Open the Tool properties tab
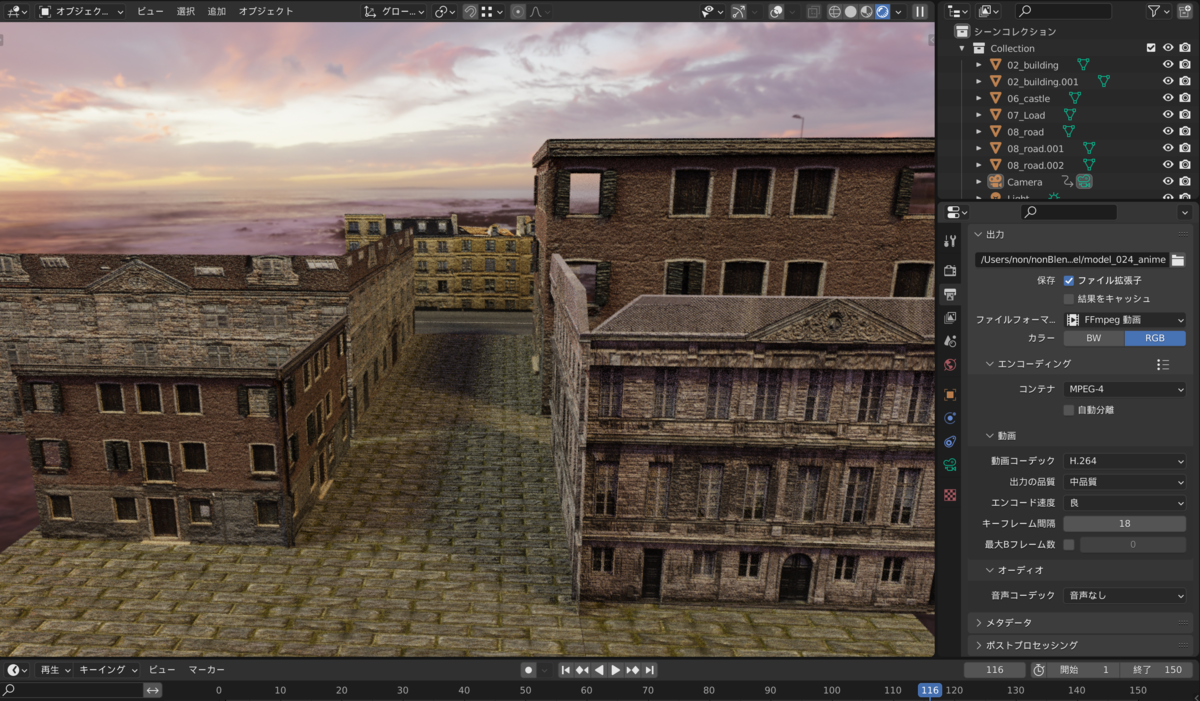Image resolution: width=1200 pixels, height=701 pixels. [x=950, y=242]
